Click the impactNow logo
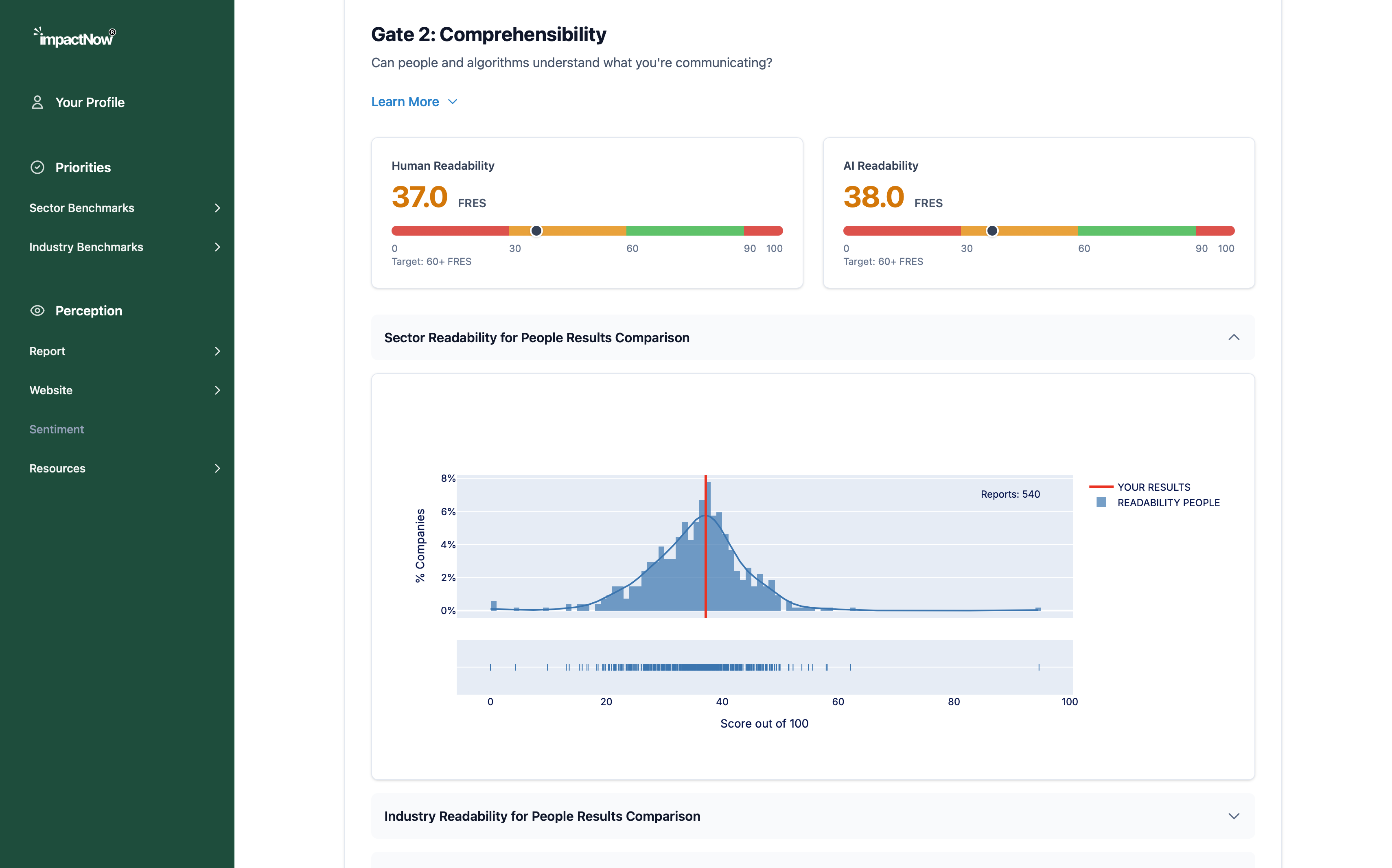 coord(74,37)
